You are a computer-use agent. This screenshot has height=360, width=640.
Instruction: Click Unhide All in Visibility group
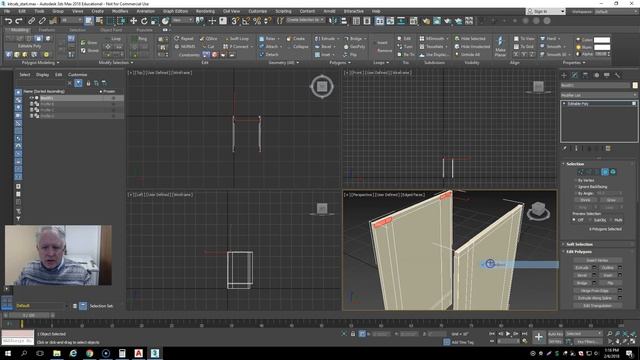(467, 54)
